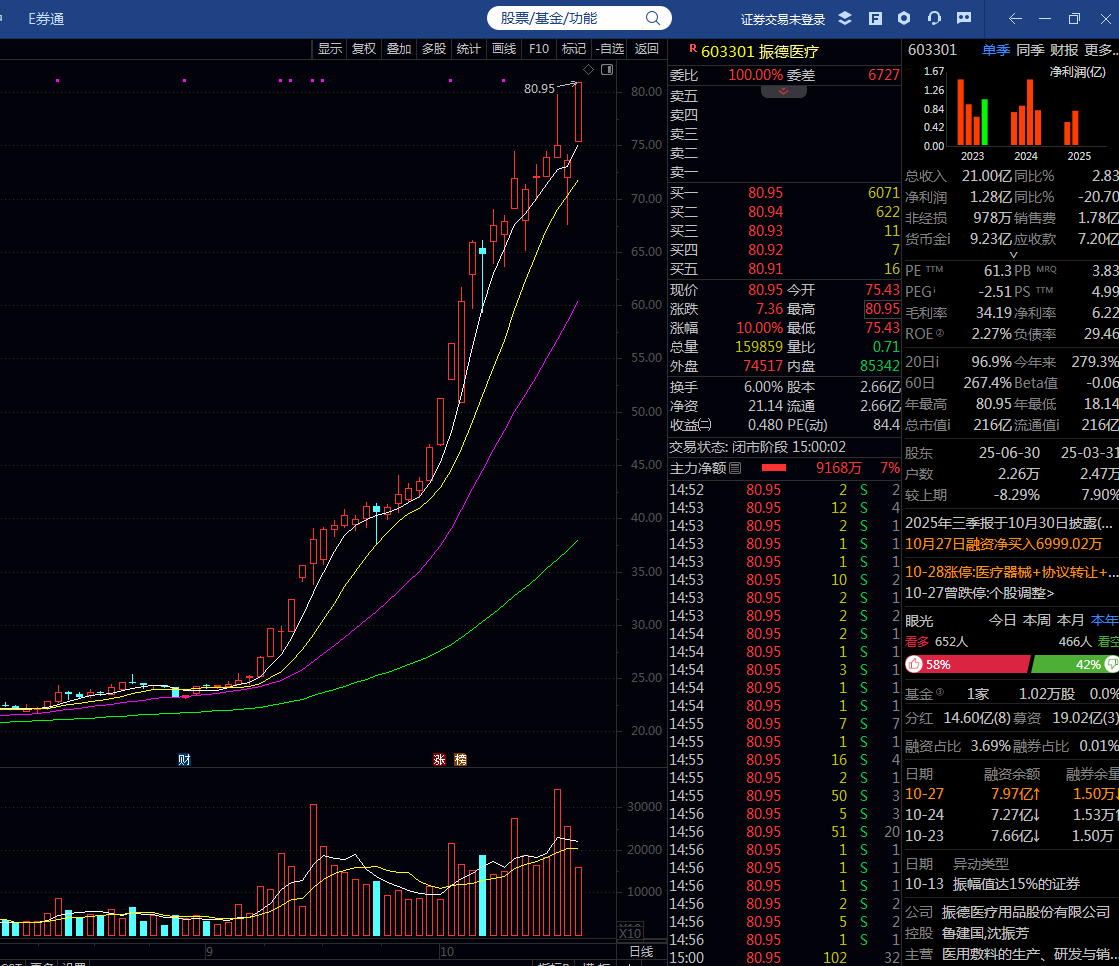1119x966 pixels.
Task: Click the F function icon in title bar
Action: click(x=875, y=19)
